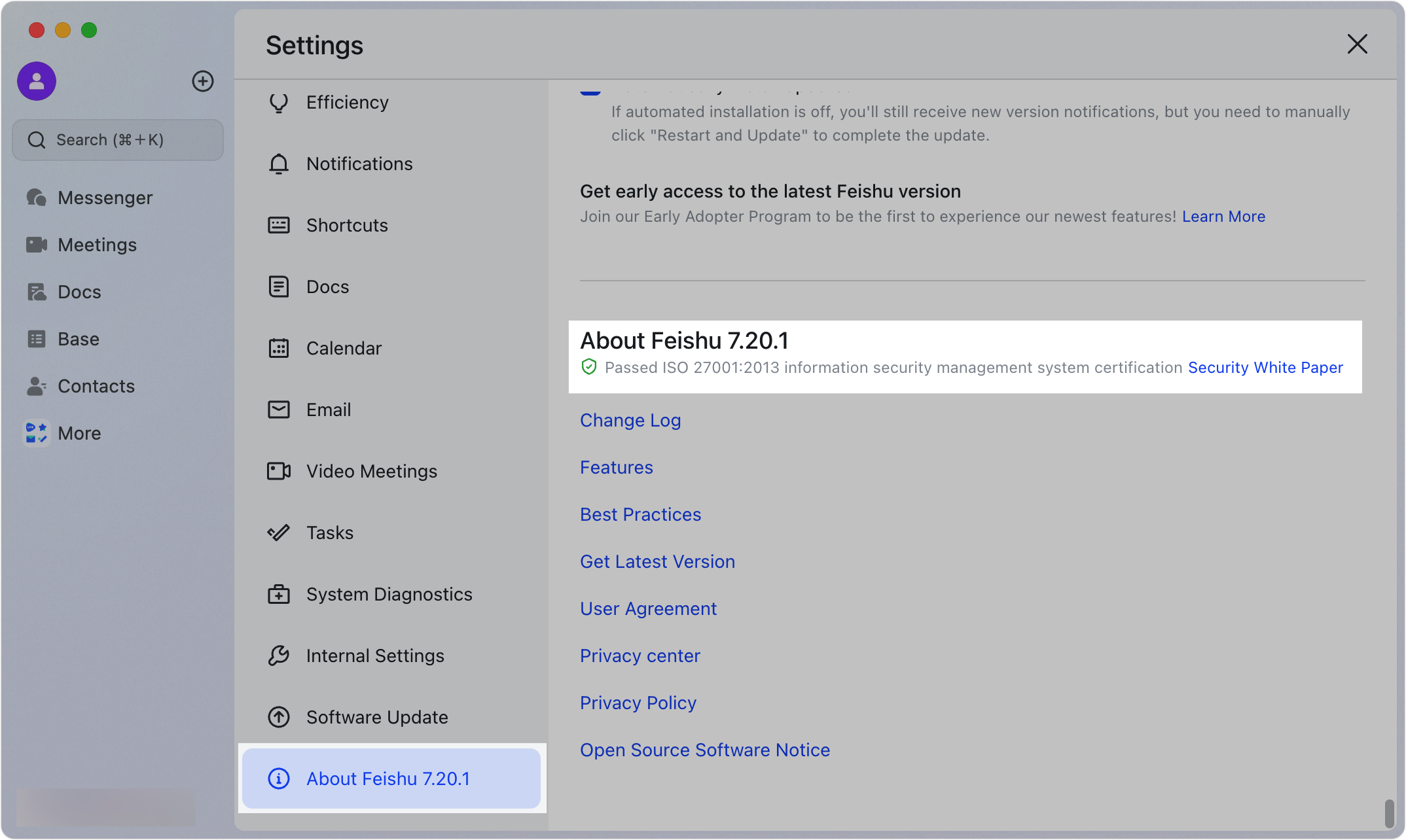Click the More apps grid icon

tap(37, 433)
